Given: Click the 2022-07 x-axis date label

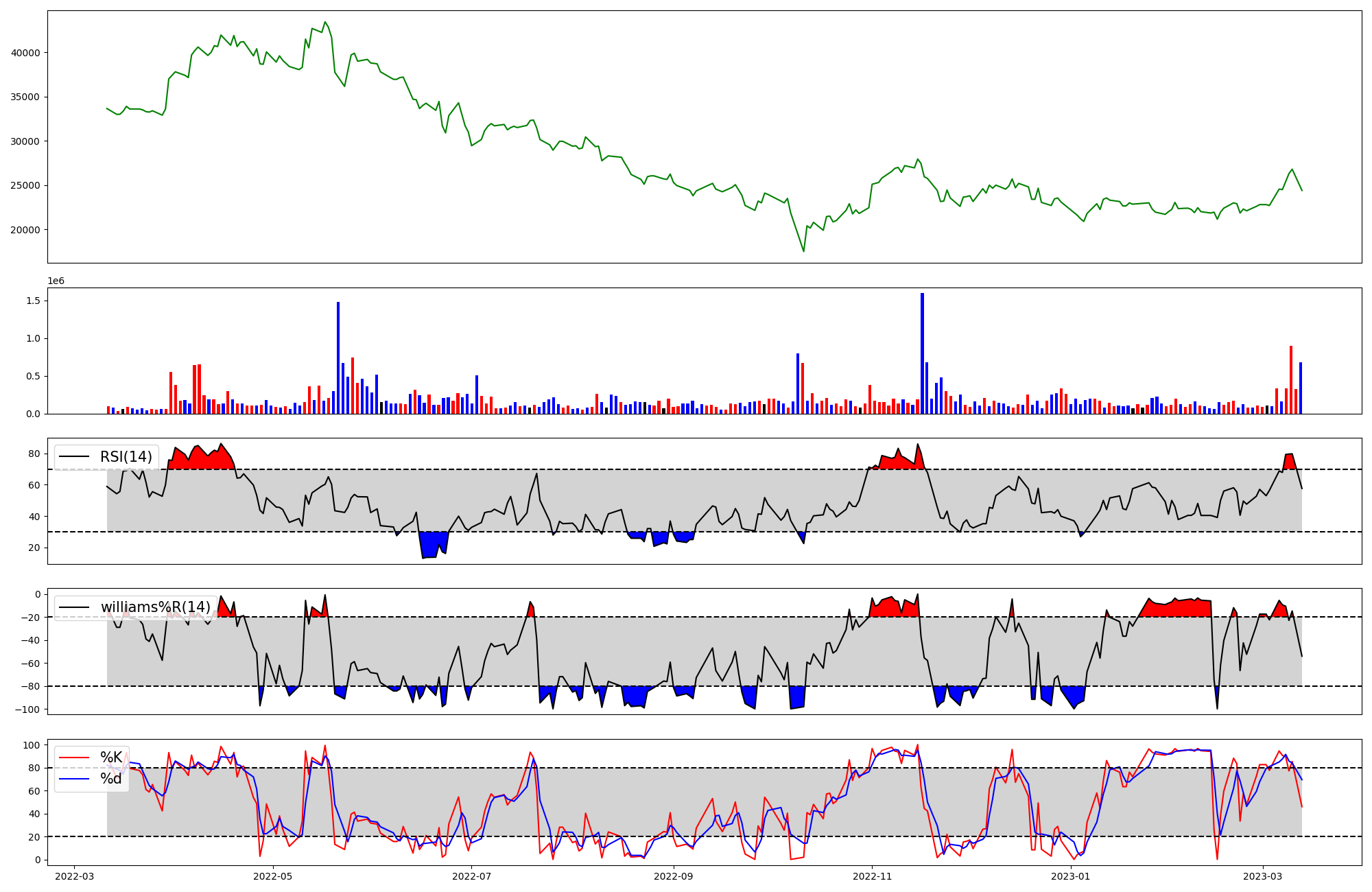Looking at the screenshot, I should pos(473,876).
